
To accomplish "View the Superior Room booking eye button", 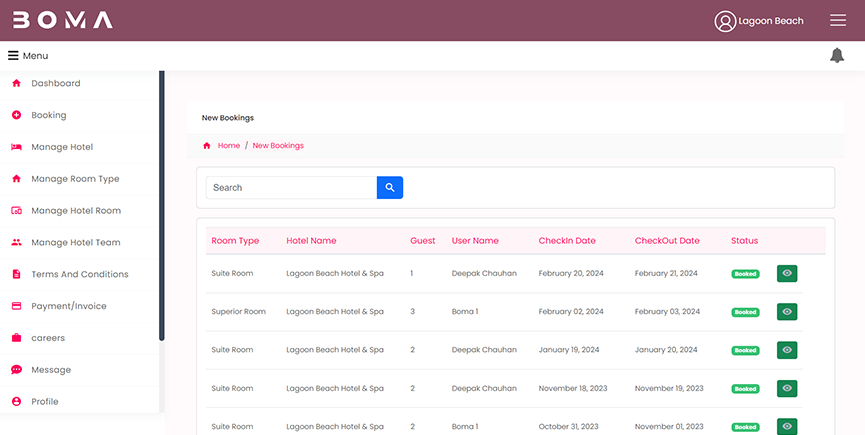I will click(x=787, y=312).
